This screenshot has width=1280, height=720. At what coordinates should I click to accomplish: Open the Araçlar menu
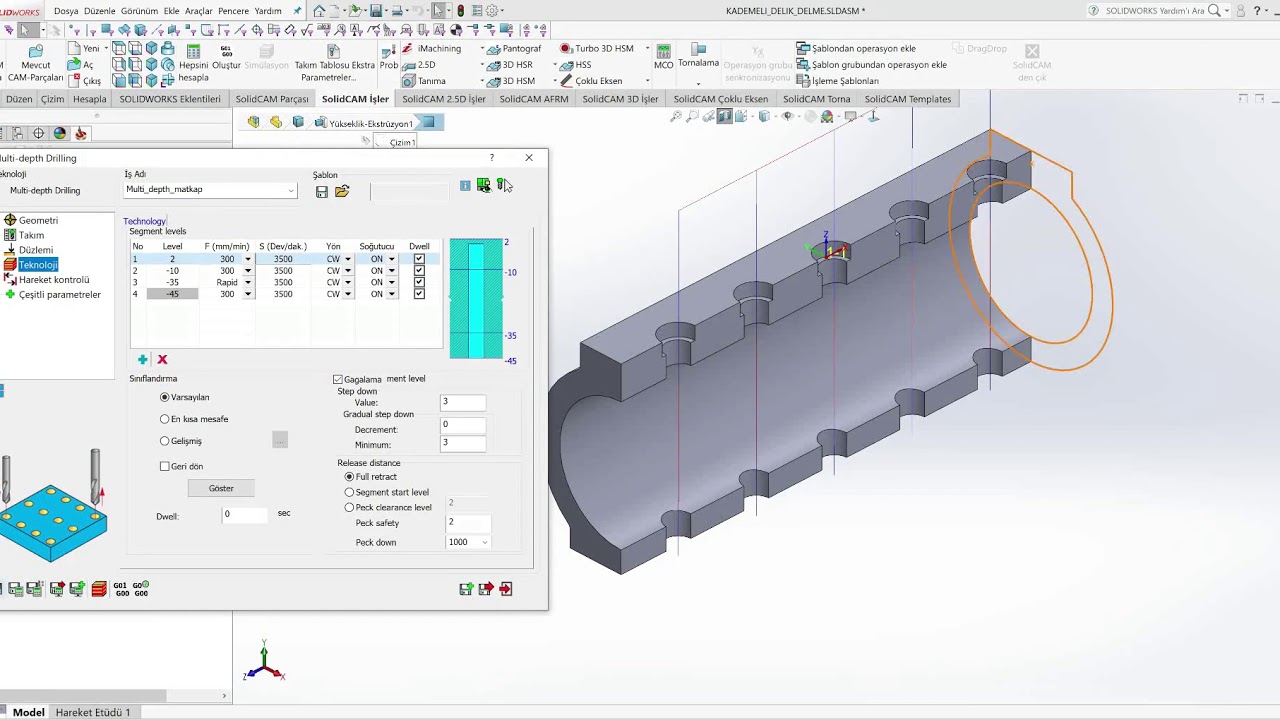198,11
